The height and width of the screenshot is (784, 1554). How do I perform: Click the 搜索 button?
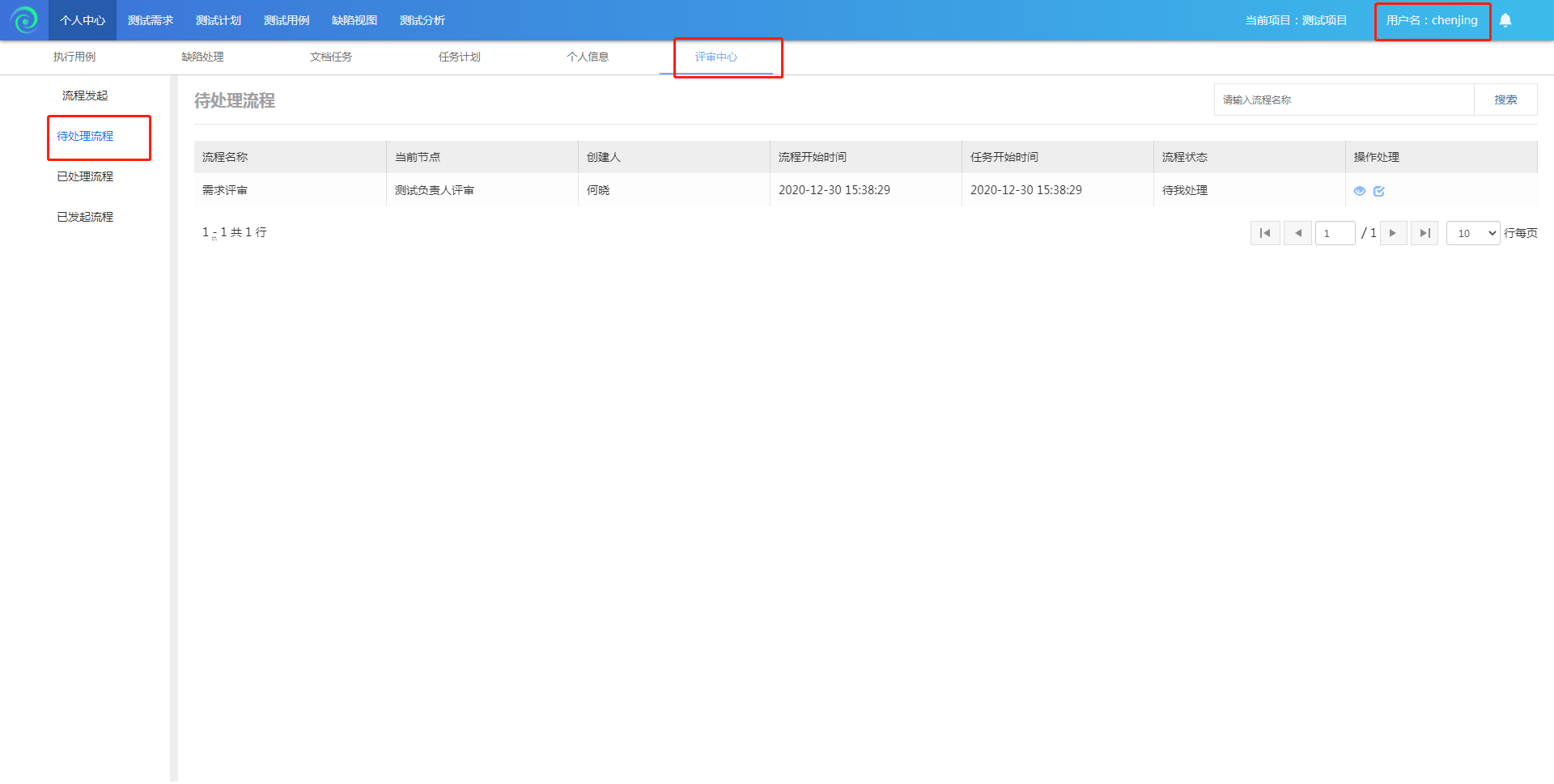[1505, 100]
